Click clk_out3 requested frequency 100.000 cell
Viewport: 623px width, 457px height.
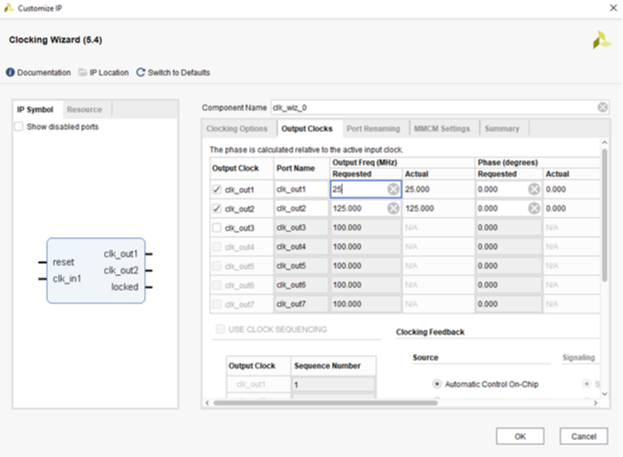366,227
